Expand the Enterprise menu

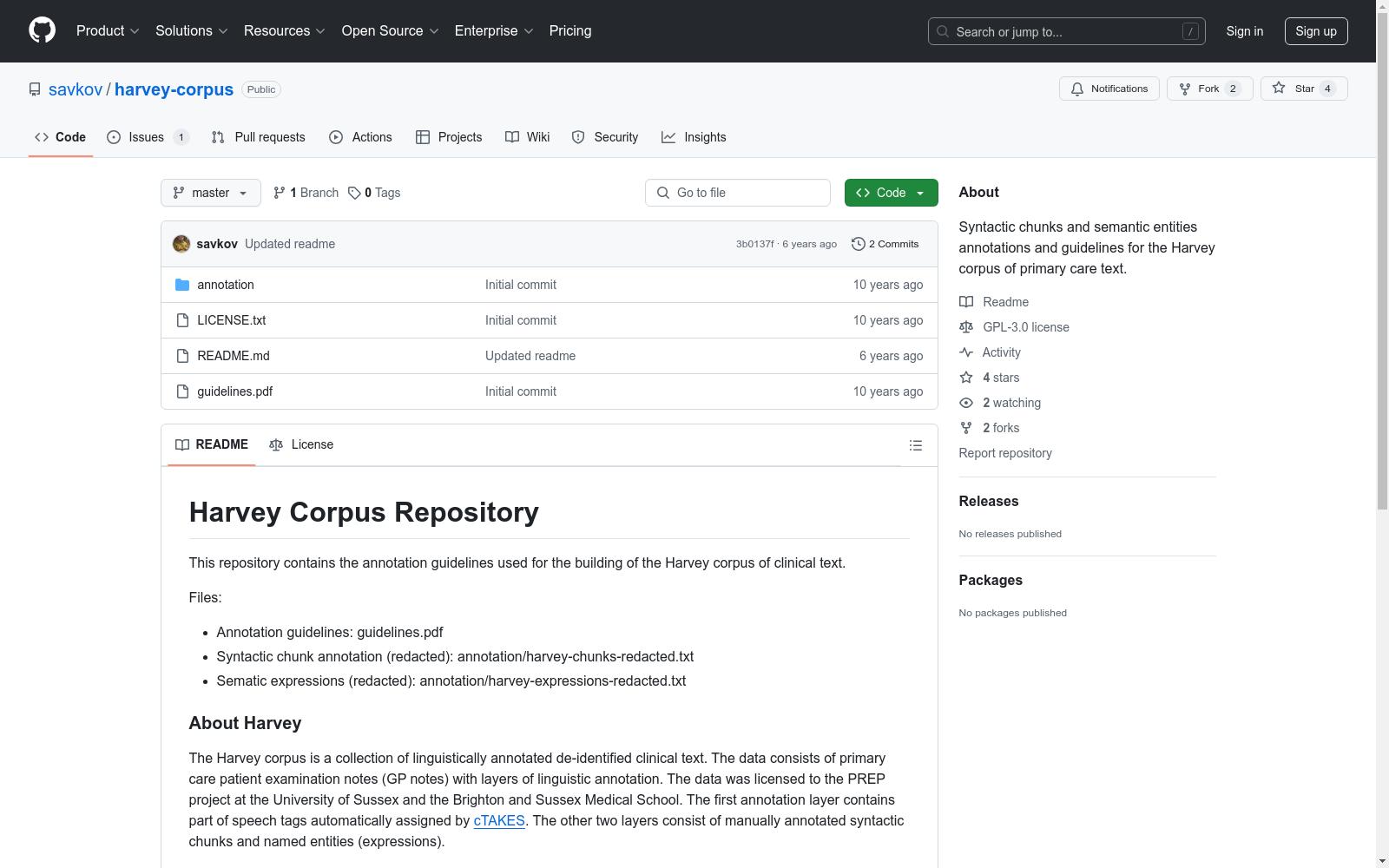494,31
